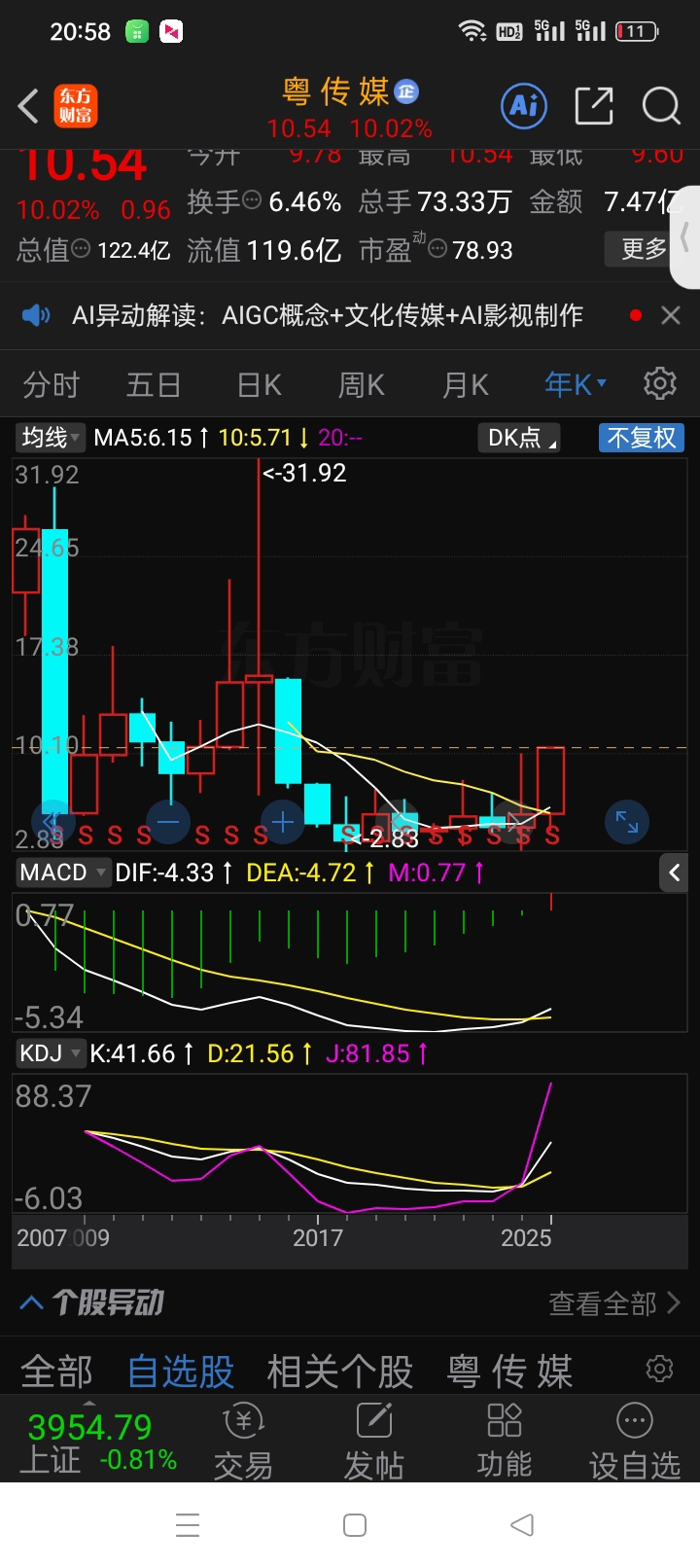Shift chart left with arrow circle
Image resolution: width=700 pixels, height=1568 pixels.
tap(52, 823)
